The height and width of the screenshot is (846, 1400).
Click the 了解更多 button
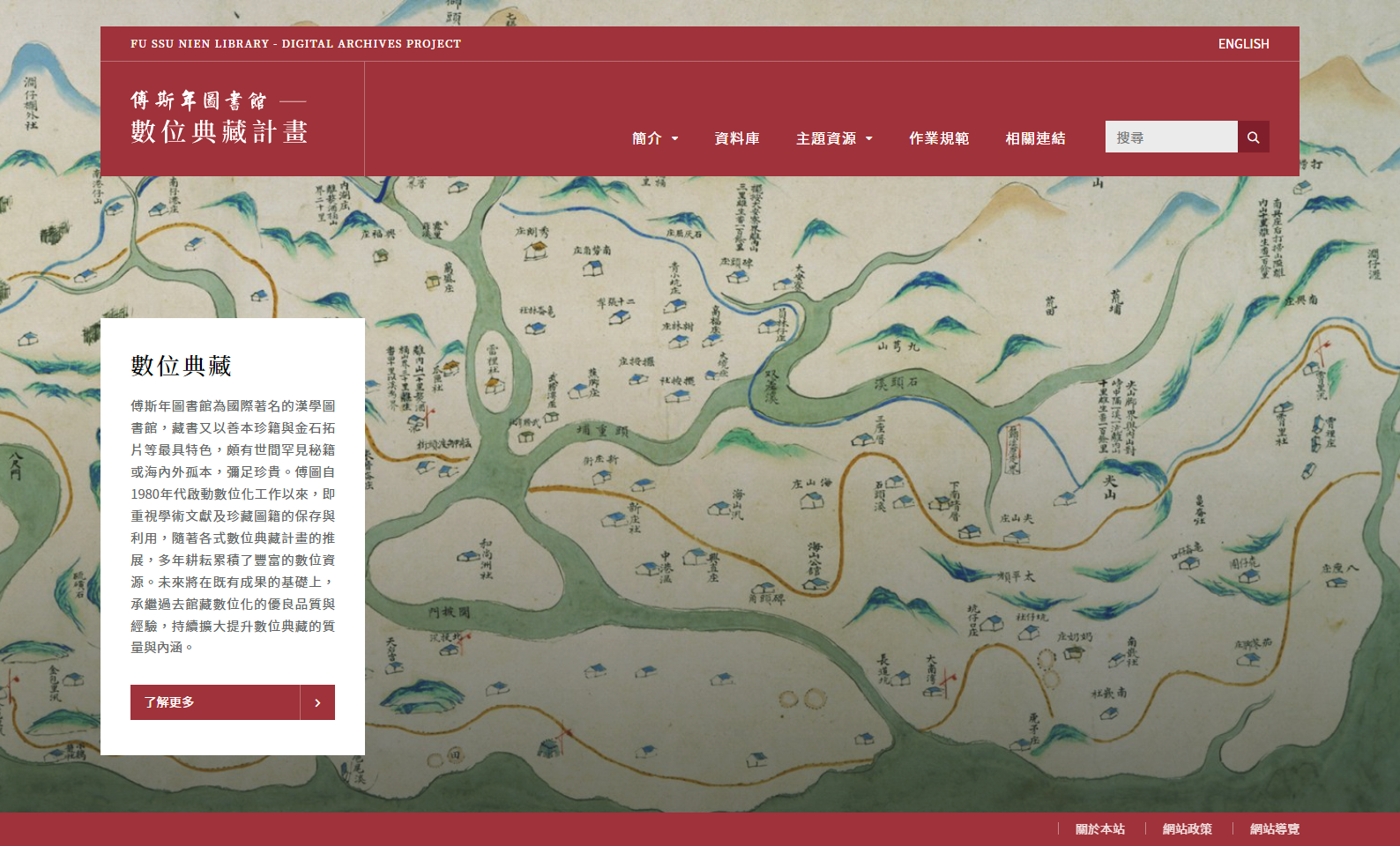233,702
